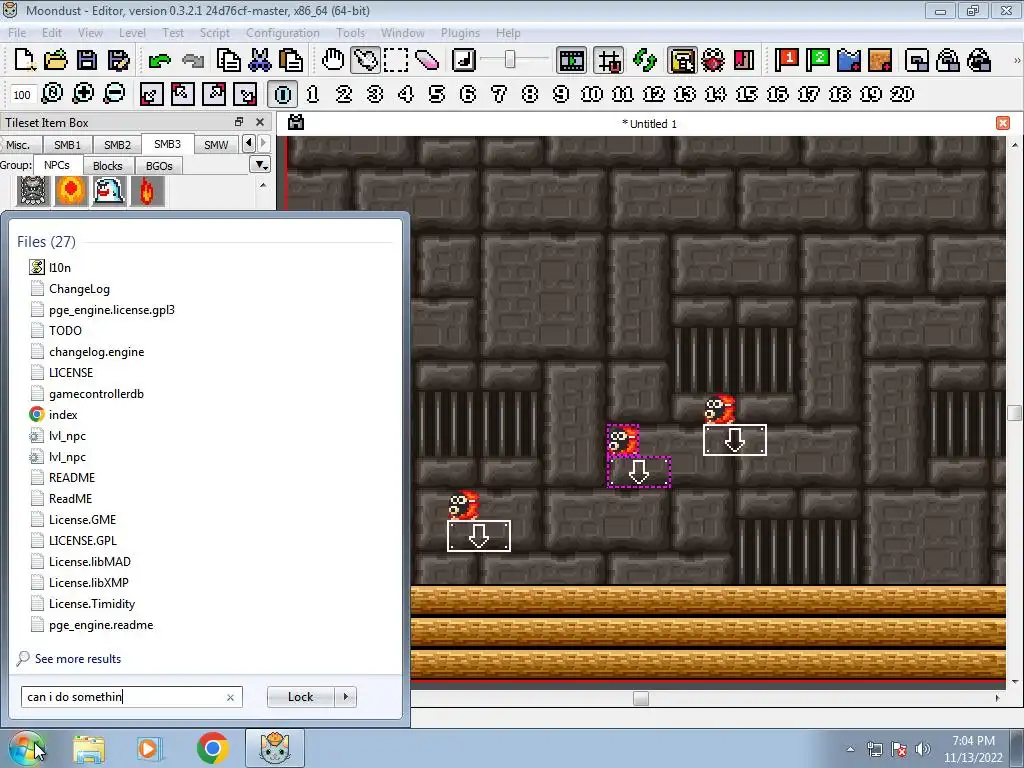Go to bottom-left section corner
Screen dimensions: 1024x768
(151, 94)
